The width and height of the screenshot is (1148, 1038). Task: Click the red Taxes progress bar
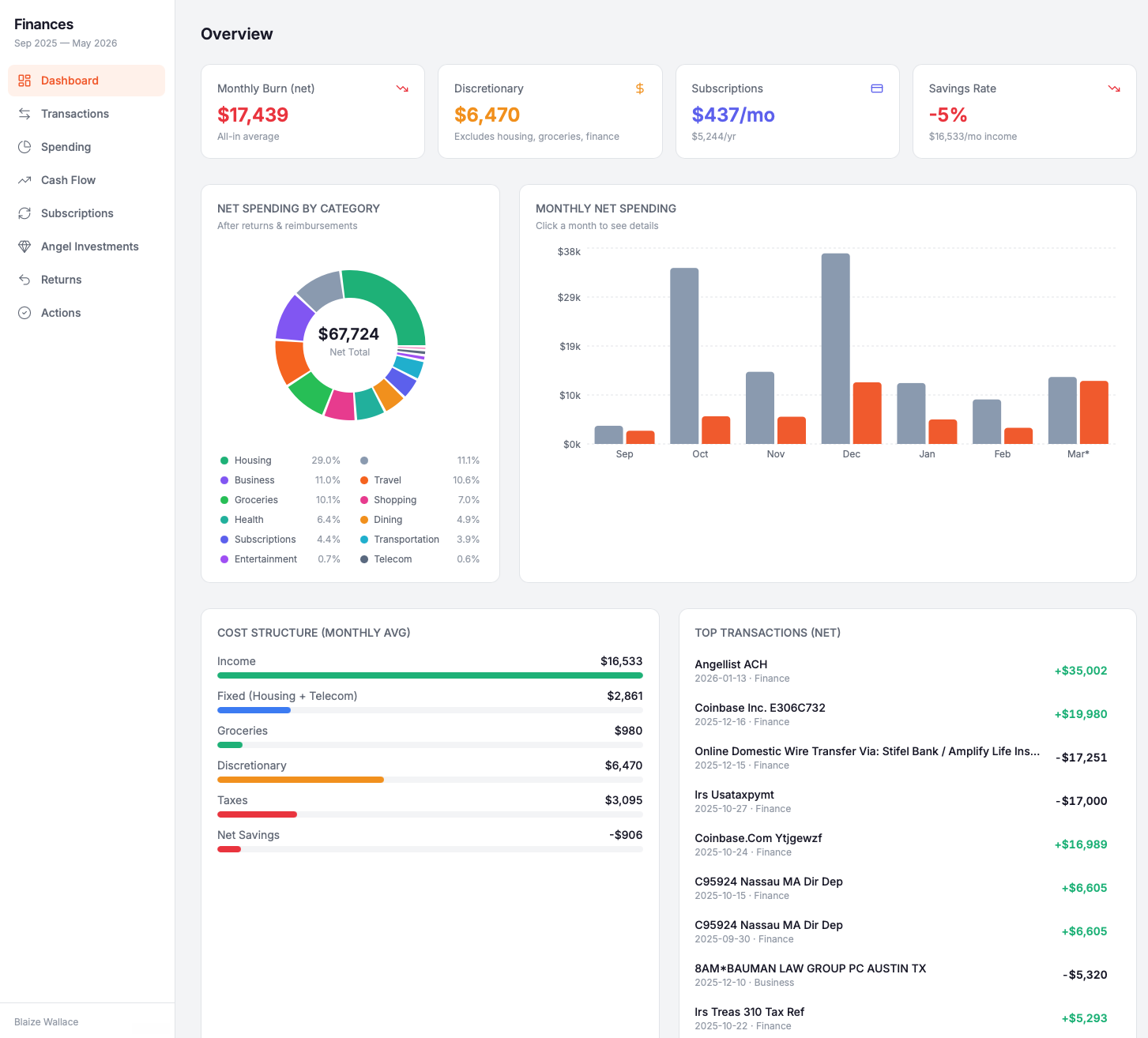(x=257, y=814)
